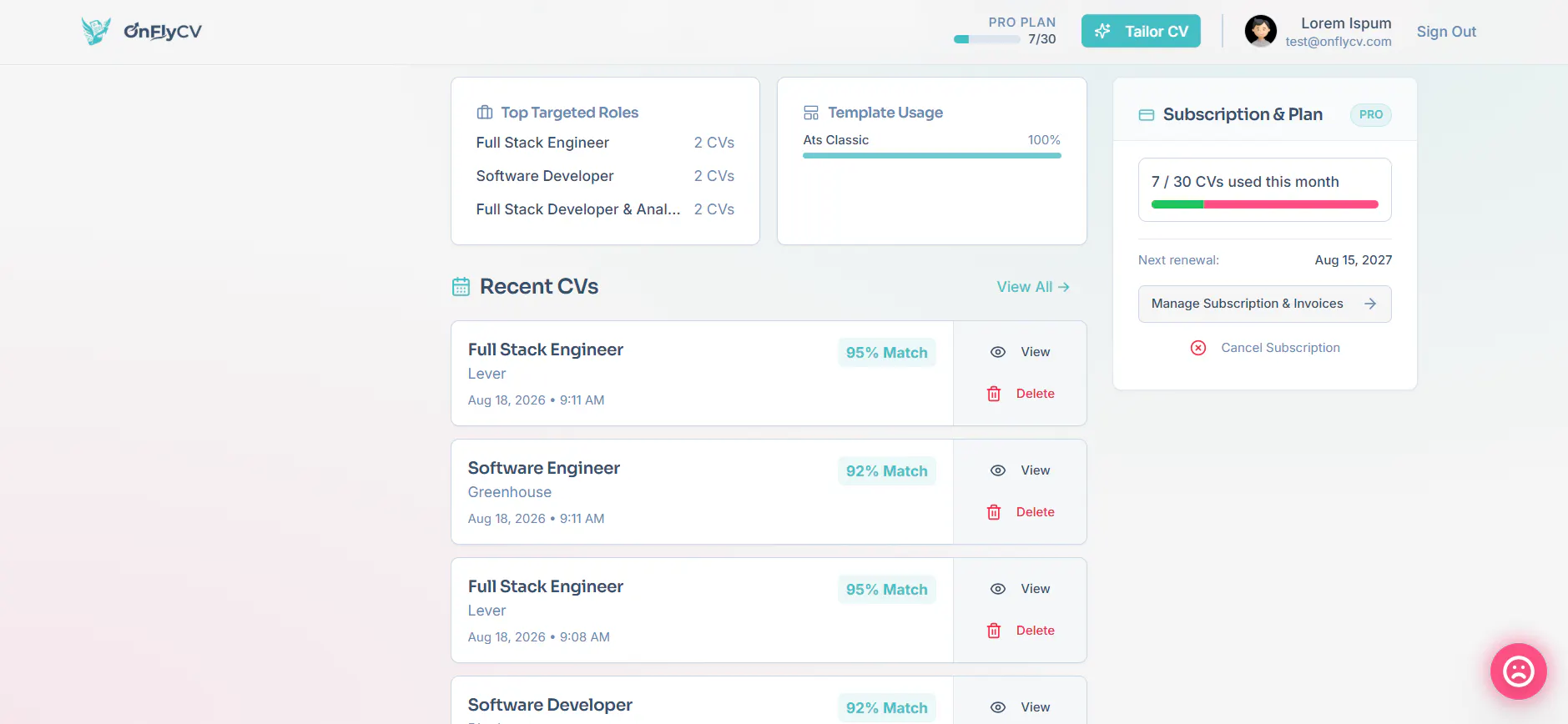This screenshot has width=1568, height=724.
Task: Click the Cancel Subscription X-circle icon
Action: click(x=1197, y=348)
